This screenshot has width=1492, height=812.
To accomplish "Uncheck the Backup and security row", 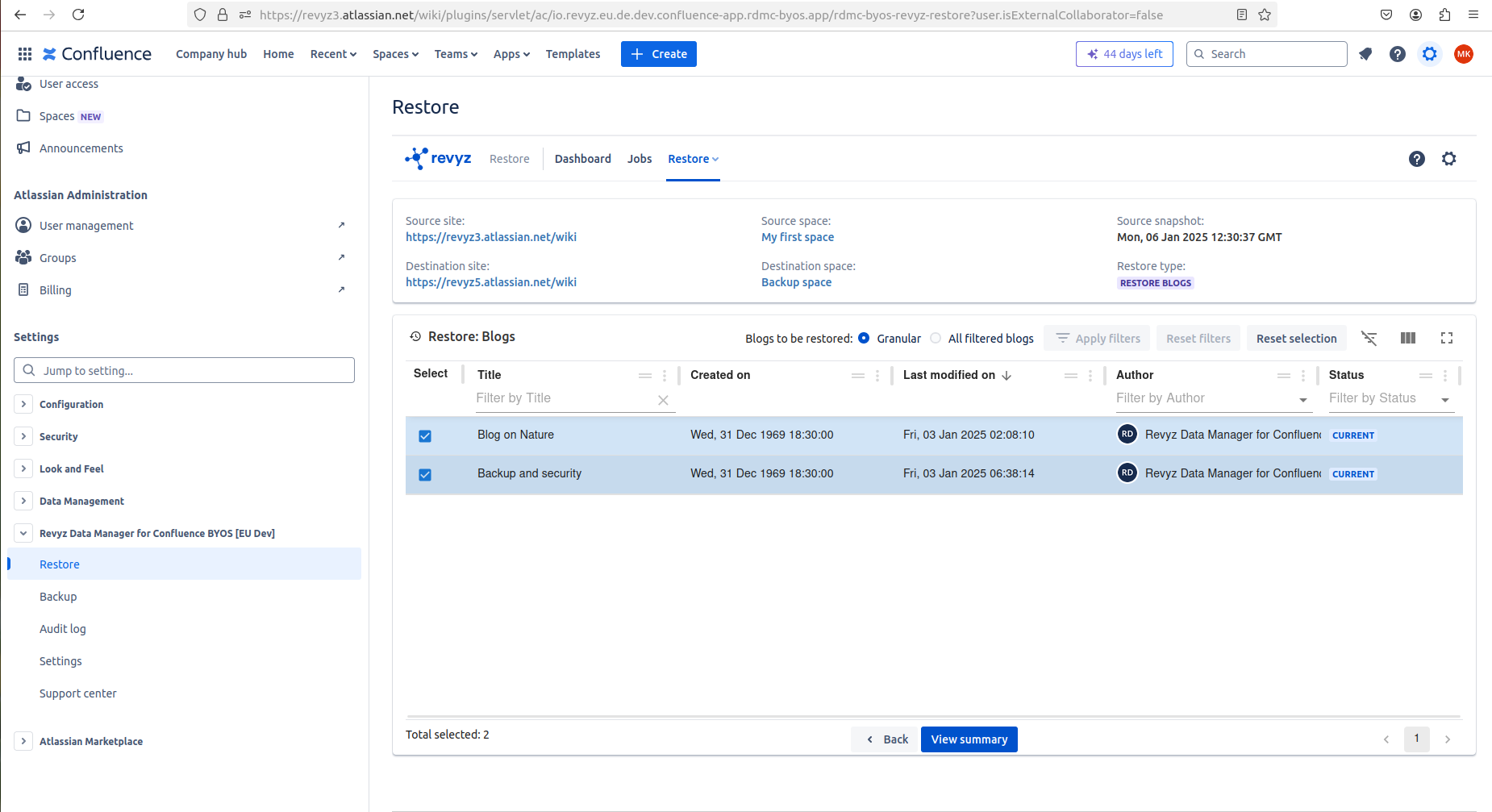I will pos(425,475).
